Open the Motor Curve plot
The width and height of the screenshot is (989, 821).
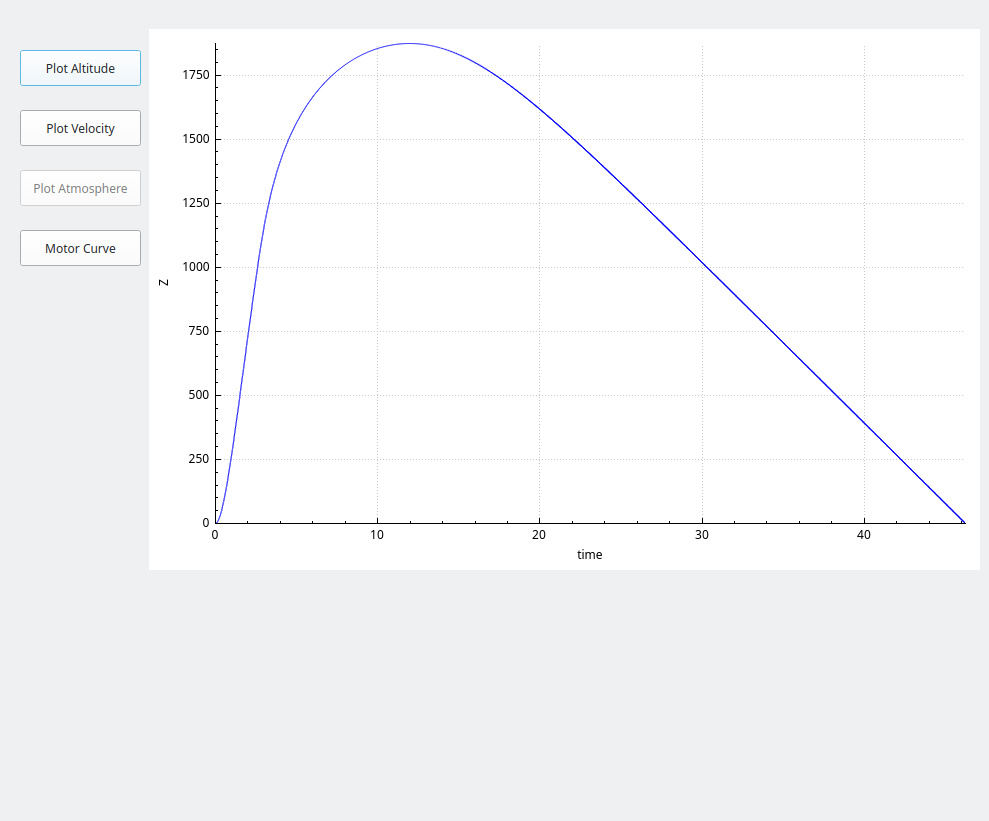tap(80, 248)
